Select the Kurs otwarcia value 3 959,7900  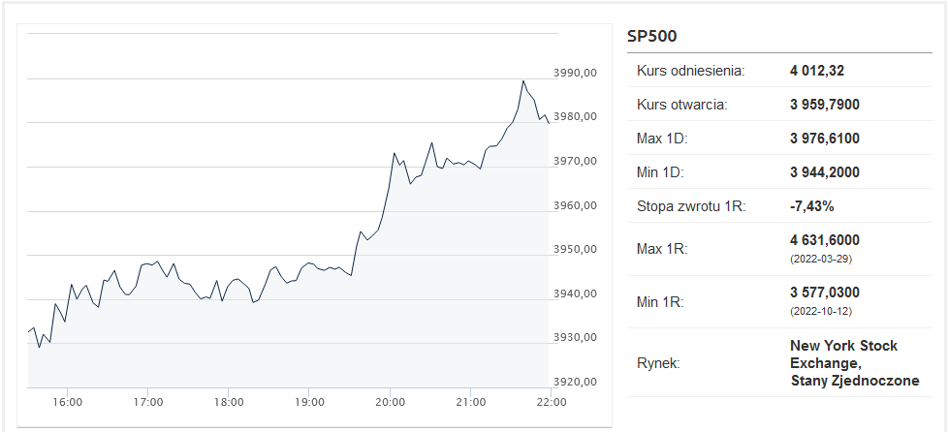(825, 105)
